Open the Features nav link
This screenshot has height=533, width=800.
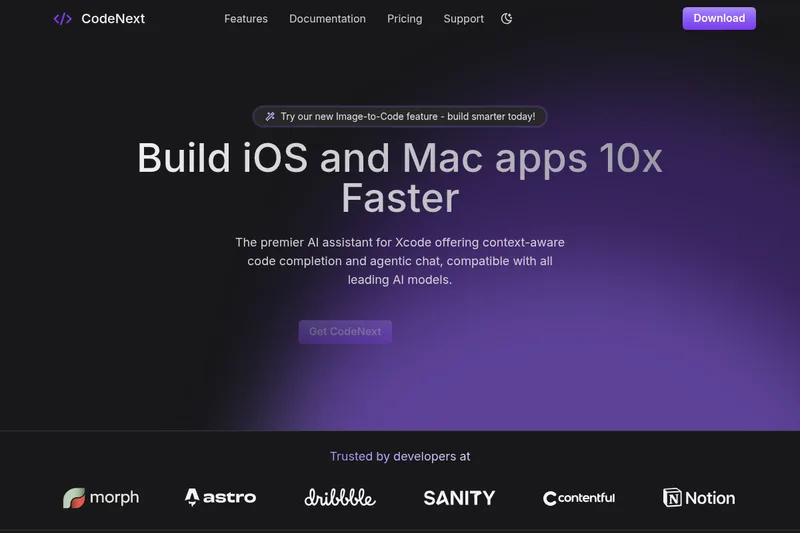[246, 19]
